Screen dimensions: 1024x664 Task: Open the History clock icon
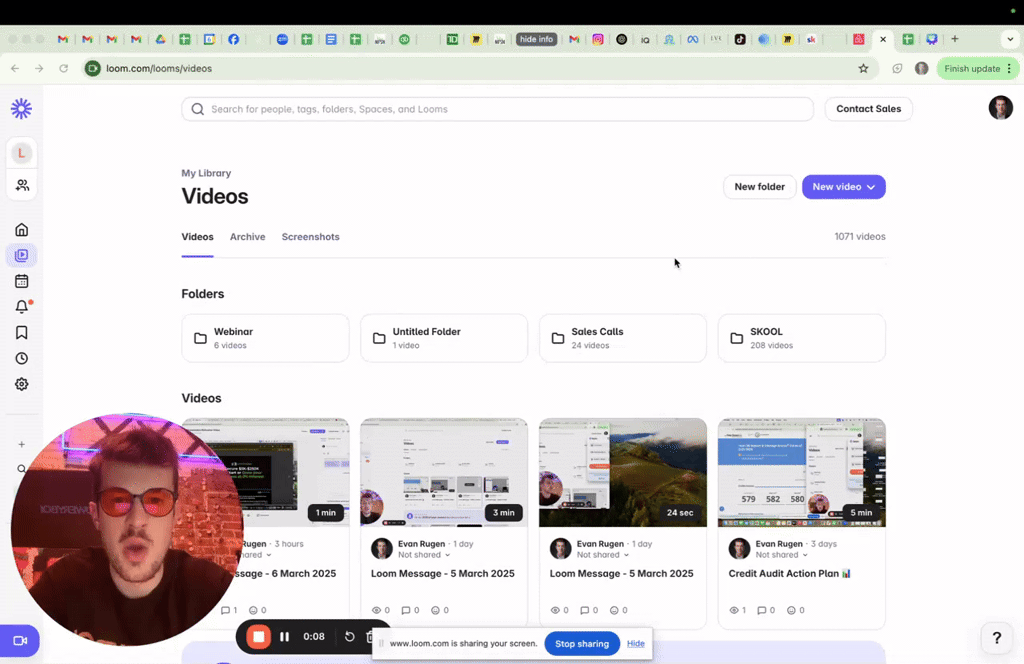22,358
